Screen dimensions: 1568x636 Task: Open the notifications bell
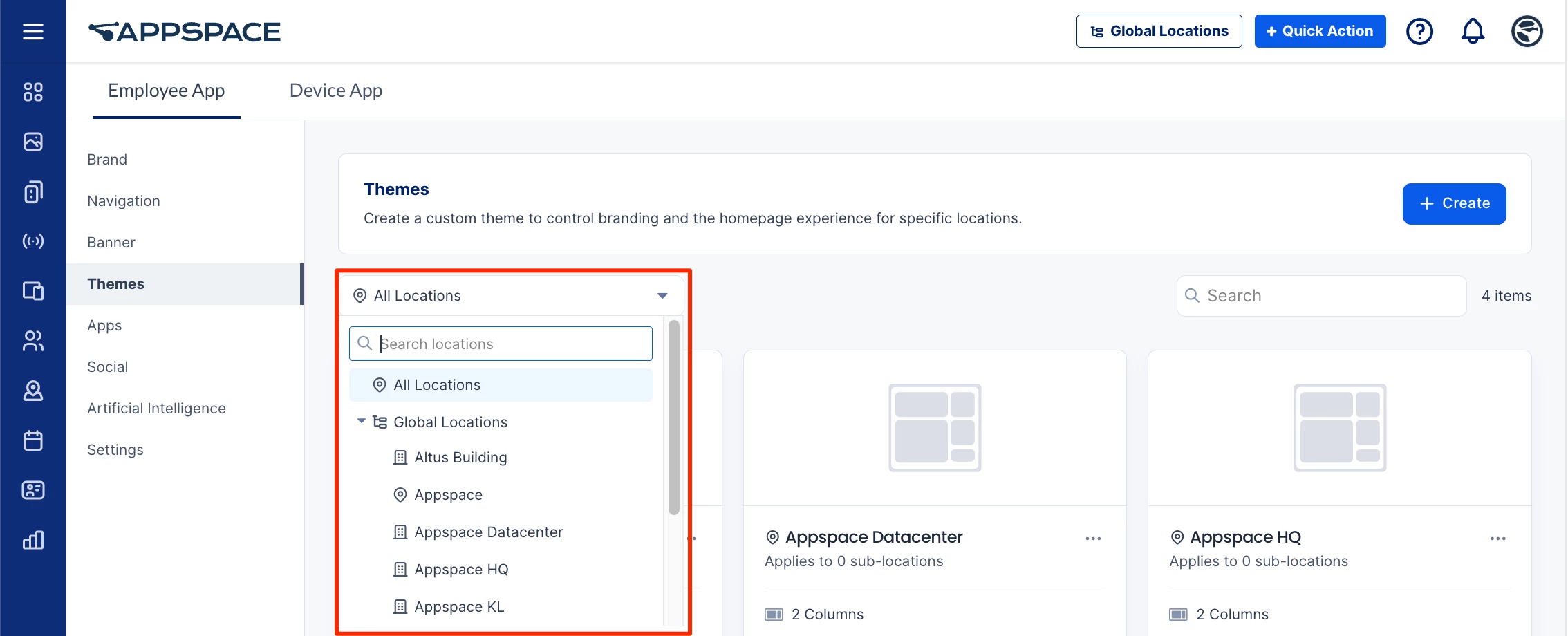click(1473, 31)
